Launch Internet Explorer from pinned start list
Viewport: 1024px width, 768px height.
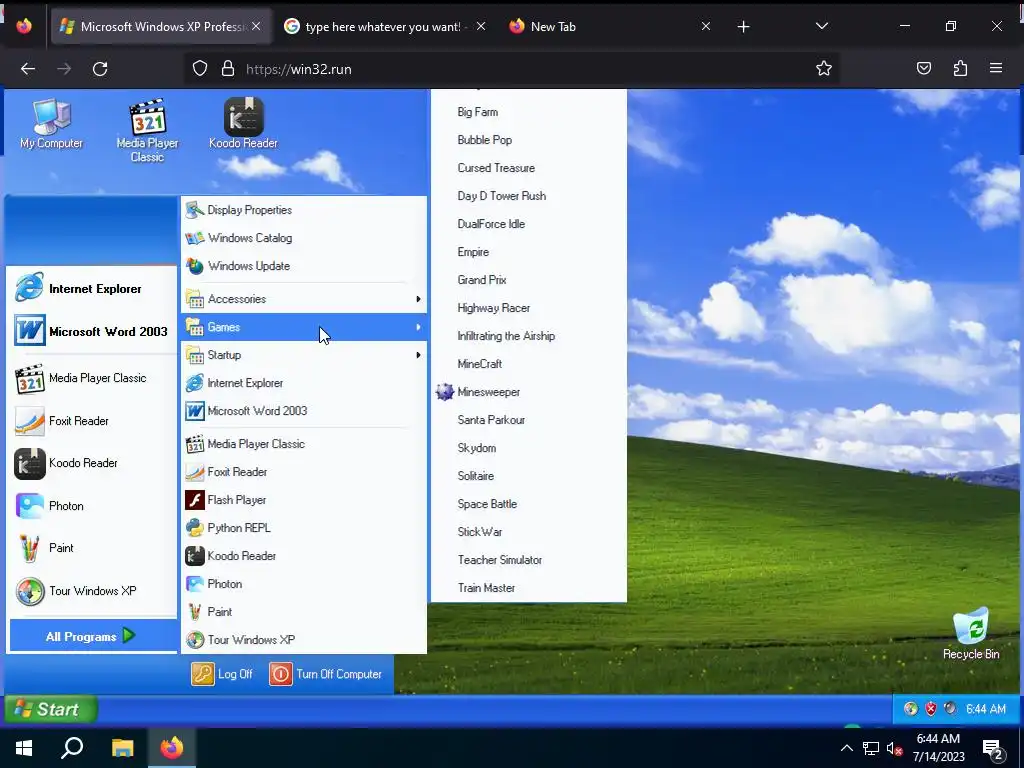point(91,289)
